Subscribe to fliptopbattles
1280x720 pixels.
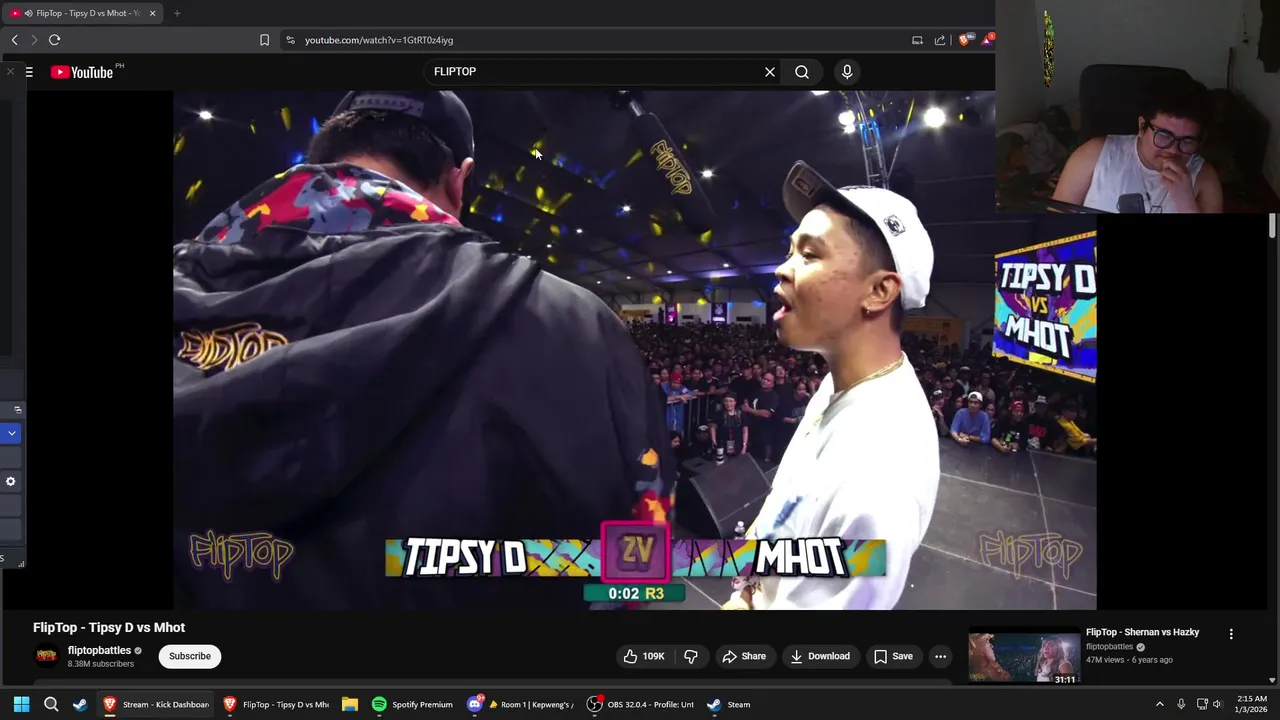click(x=190, y=656)
